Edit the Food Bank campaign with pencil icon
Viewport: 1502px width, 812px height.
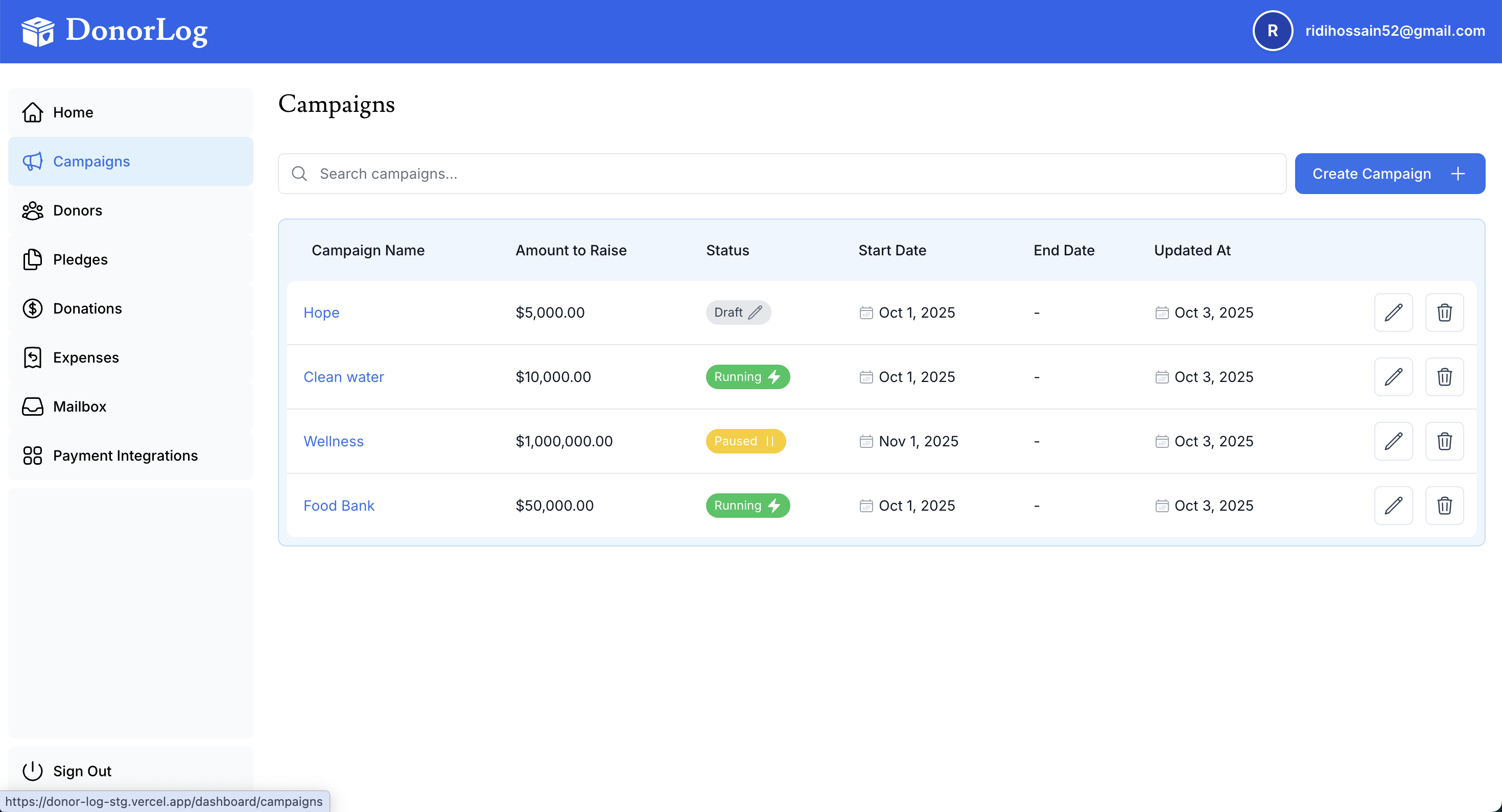[1393, 506]
